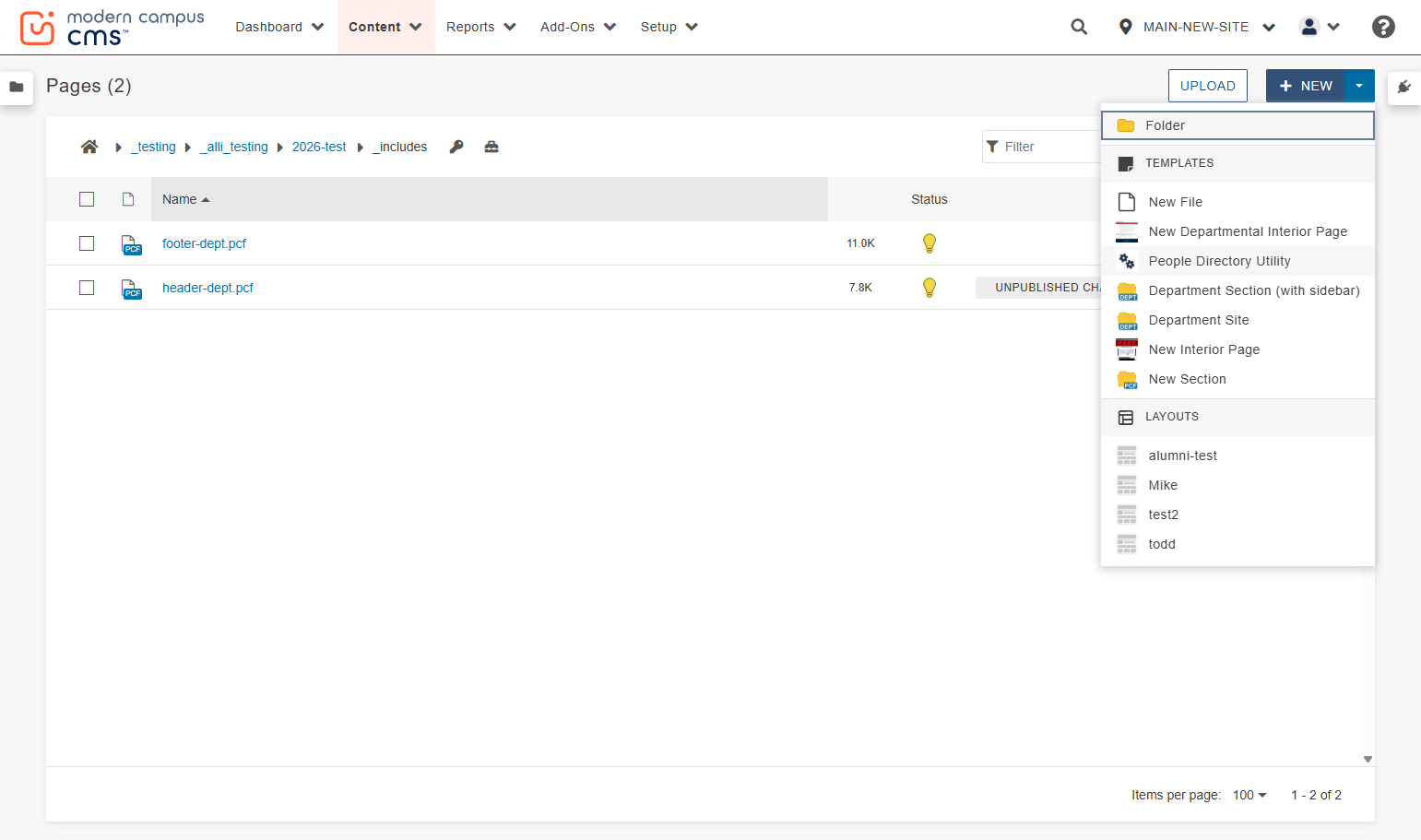Click the Status column header
Screen dimensions: 1421x840
click(930, 199)
